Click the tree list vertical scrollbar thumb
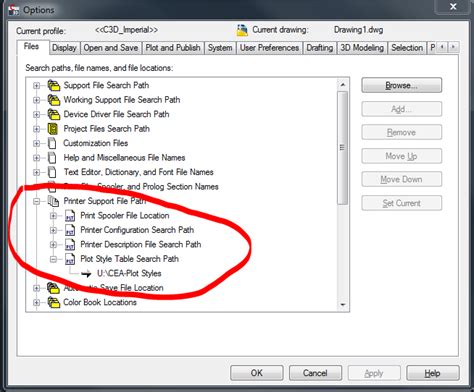Viewport: 474px width, 392px height. click(342, 148)
